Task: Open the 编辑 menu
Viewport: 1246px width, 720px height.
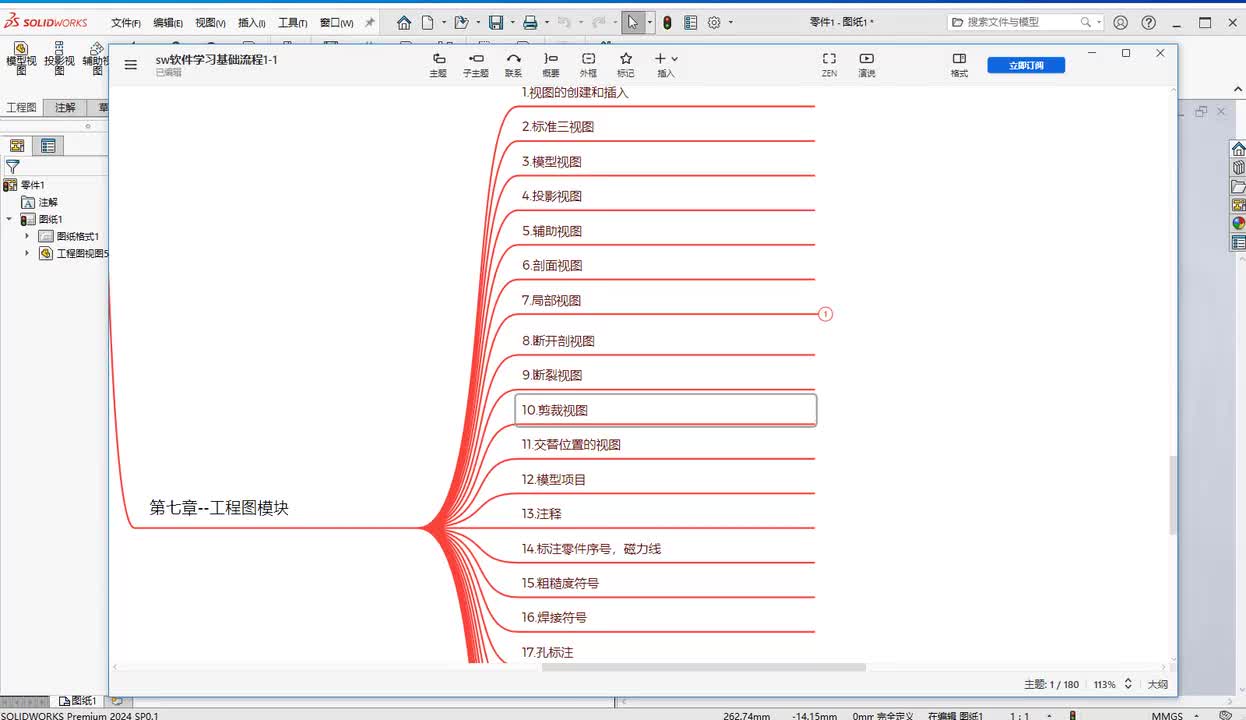Action: coord(168,23)
